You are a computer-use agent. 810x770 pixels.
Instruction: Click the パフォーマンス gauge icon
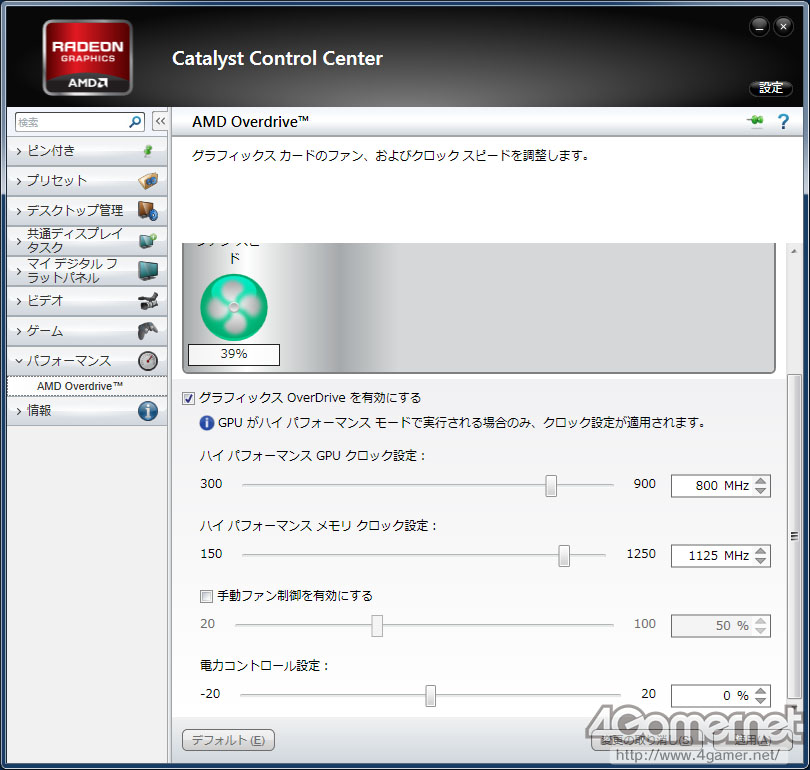148,360
